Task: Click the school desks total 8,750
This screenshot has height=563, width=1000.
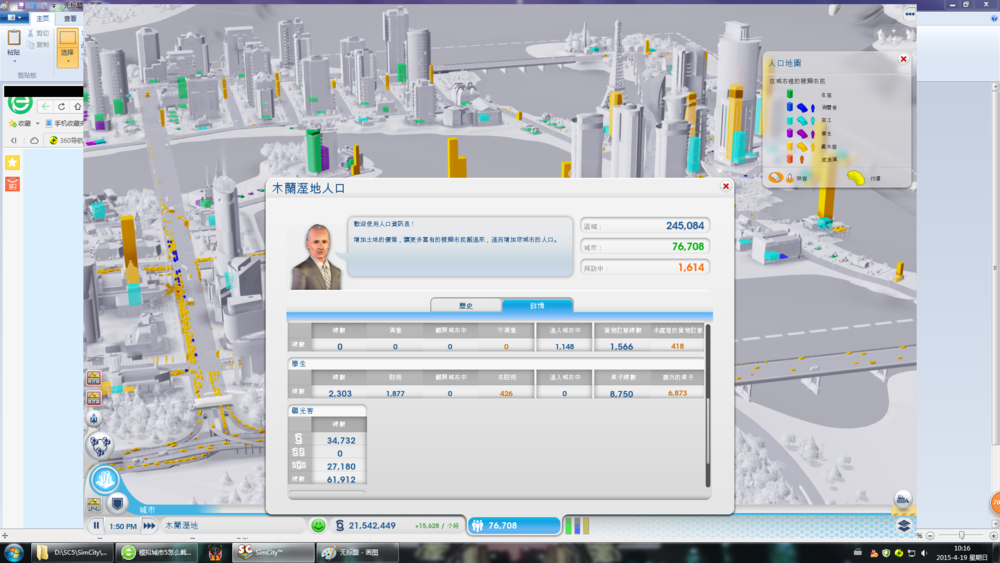Action: (x=621, y=394)
